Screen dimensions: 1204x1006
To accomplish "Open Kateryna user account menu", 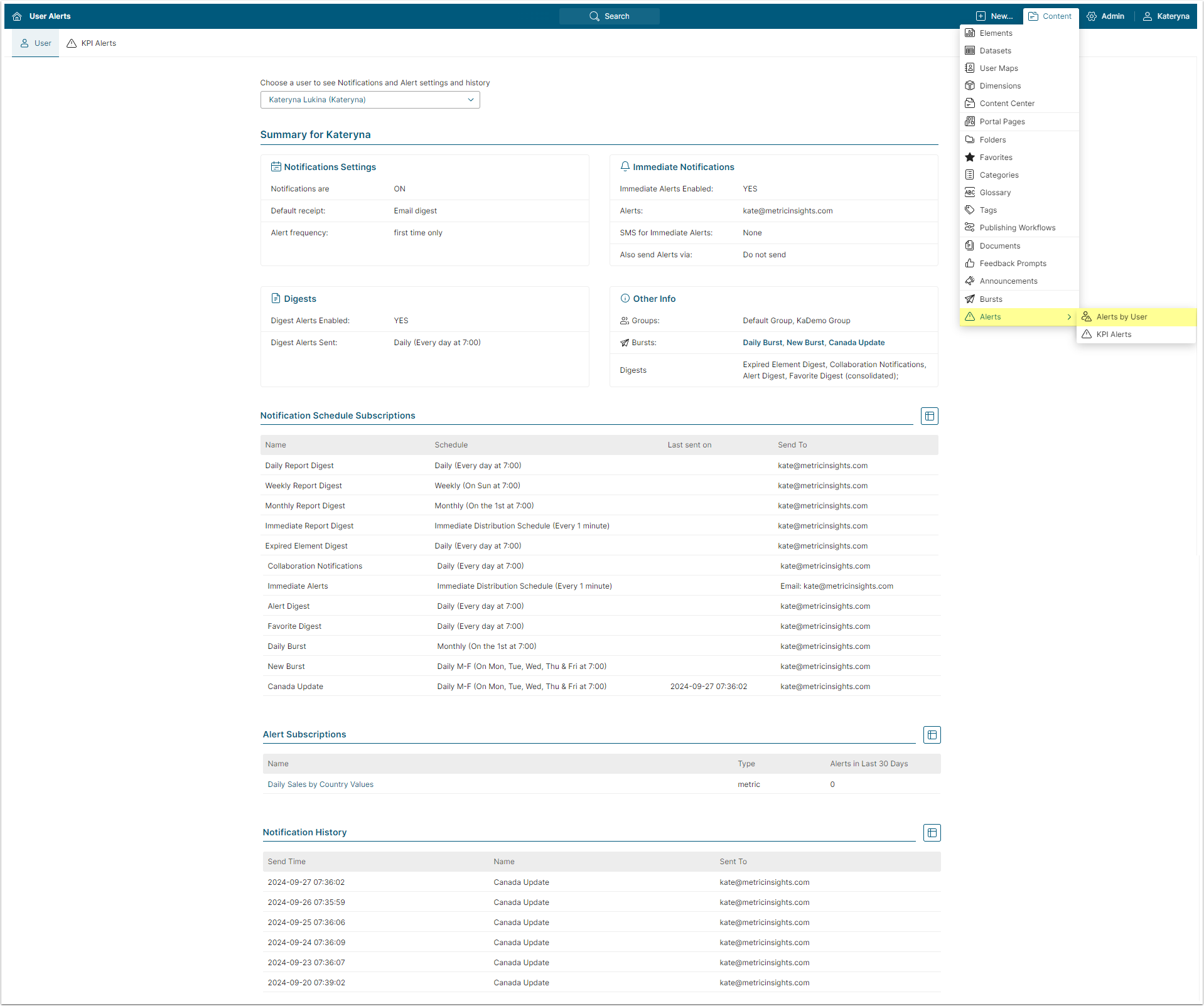I will coord(1166,16).
